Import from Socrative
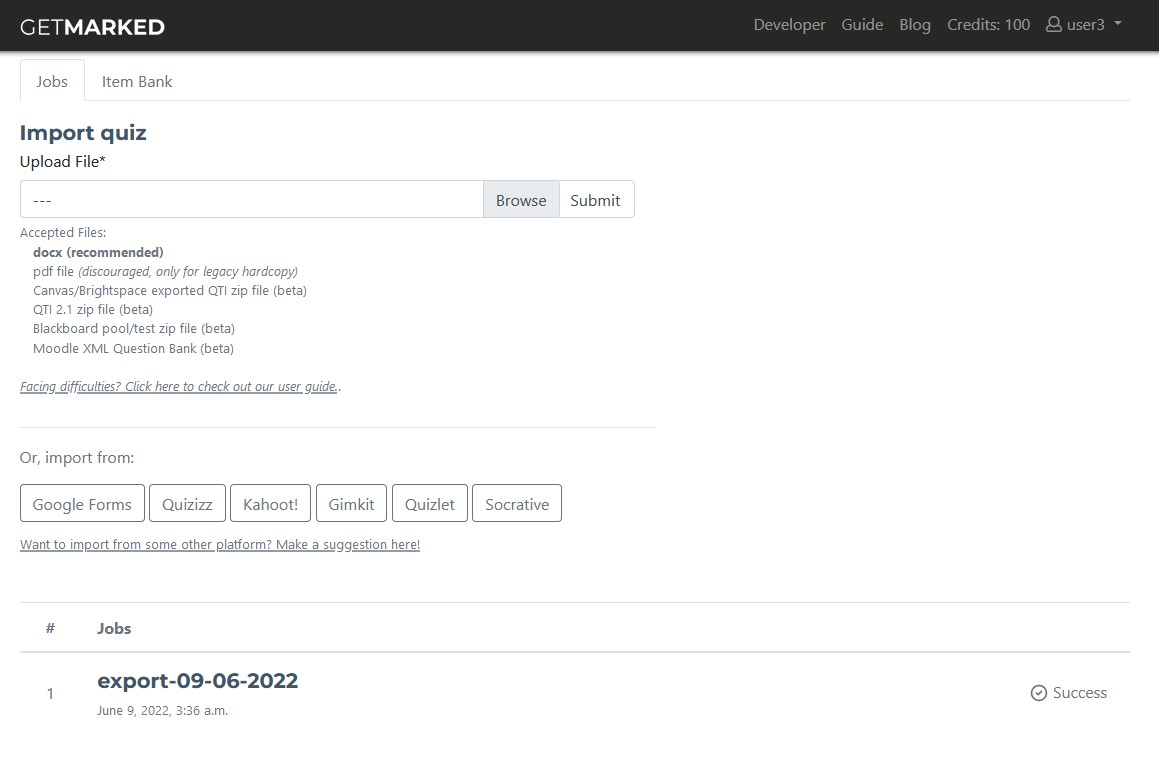 517,503
